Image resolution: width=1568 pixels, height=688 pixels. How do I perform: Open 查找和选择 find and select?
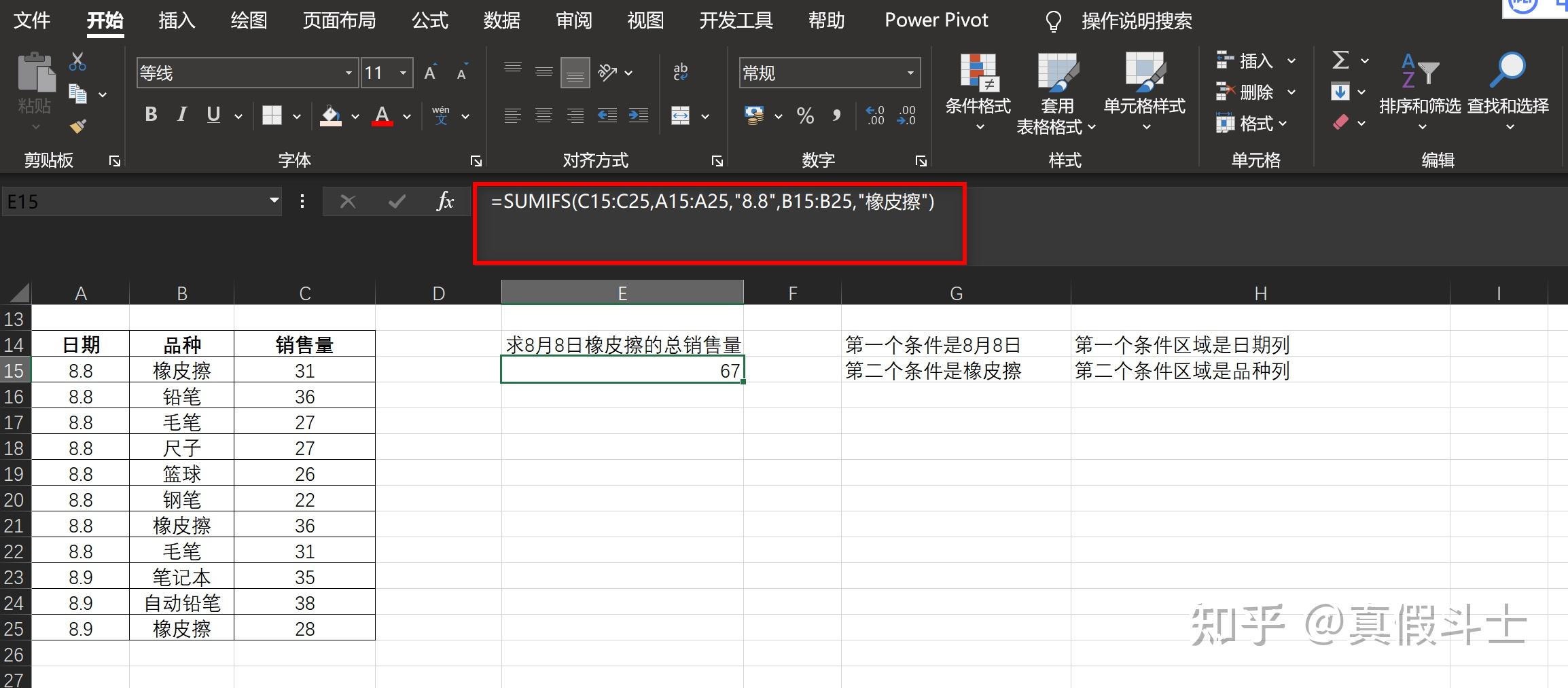(x=1508, y=92)
